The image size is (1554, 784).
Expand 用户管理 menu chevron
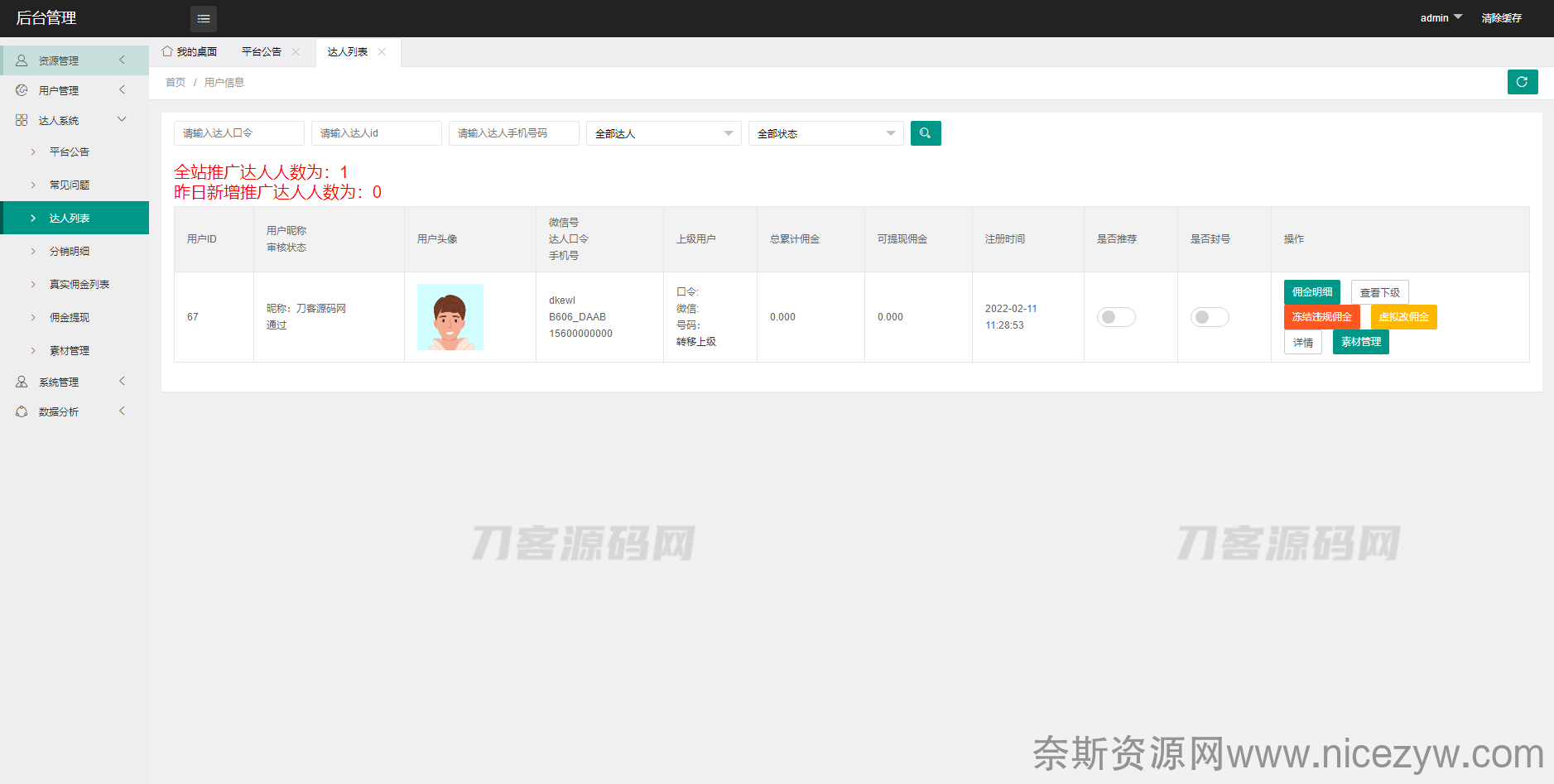(122, 90)
